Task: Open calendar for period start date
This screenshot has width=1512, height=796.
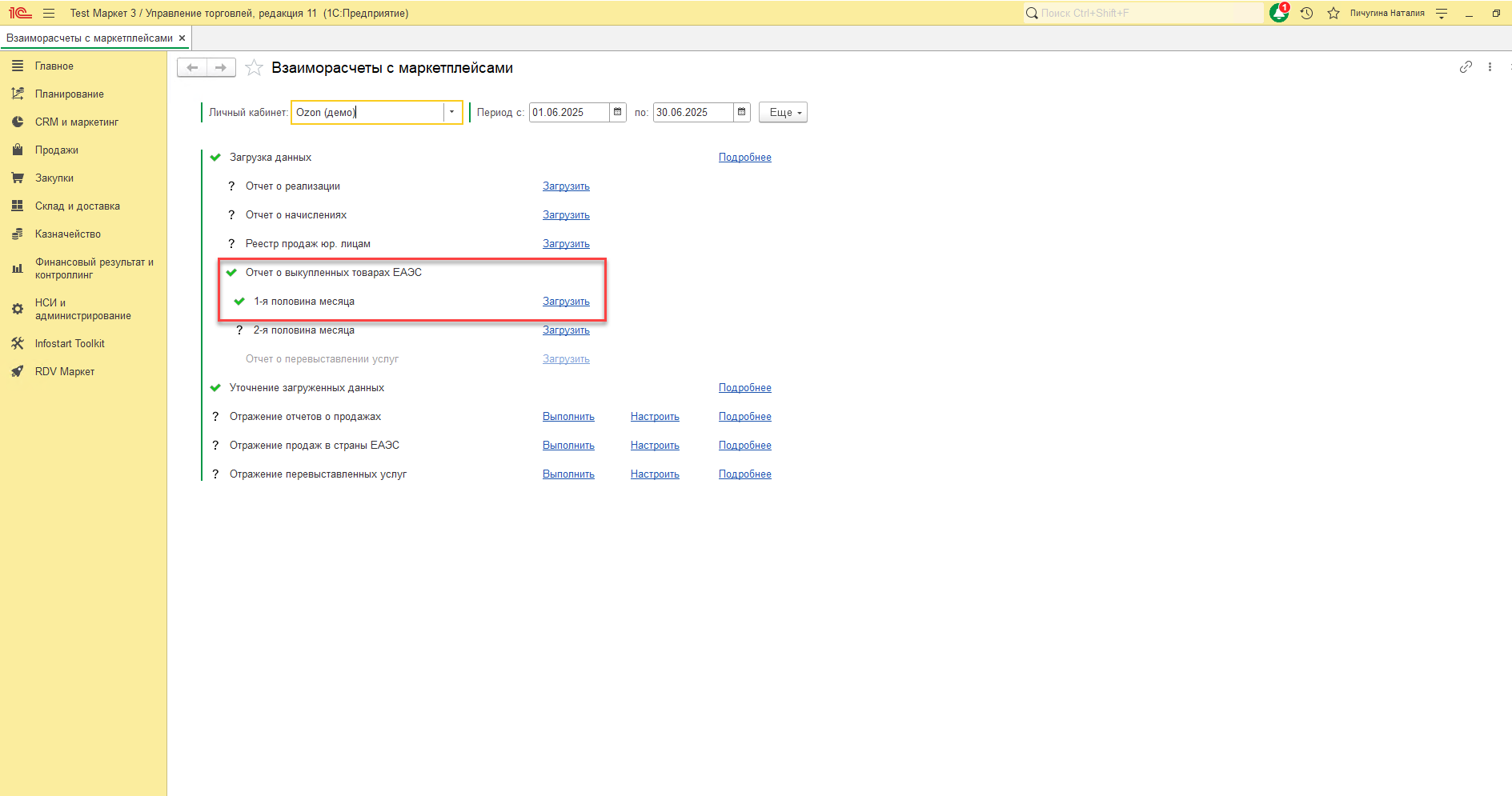Action: (618, 112)
